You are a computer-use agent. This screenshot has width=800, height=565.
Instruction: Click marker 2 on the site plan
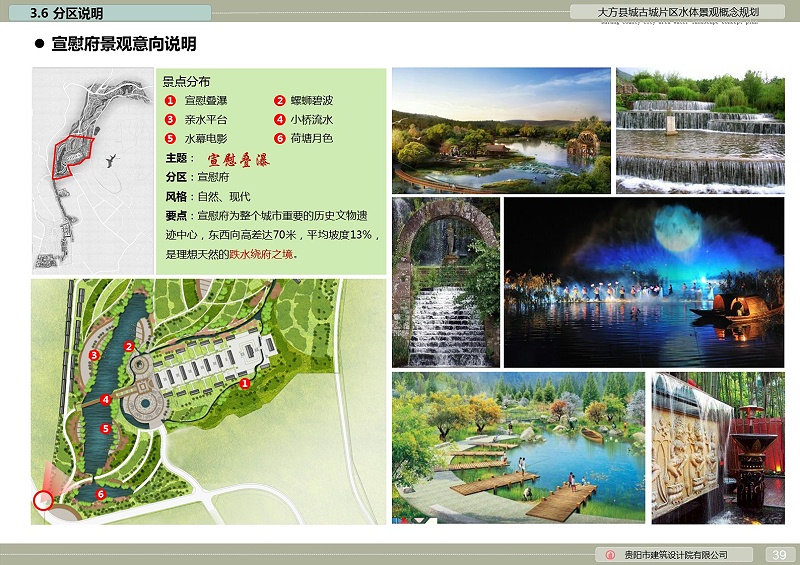[x=128, y=346]
